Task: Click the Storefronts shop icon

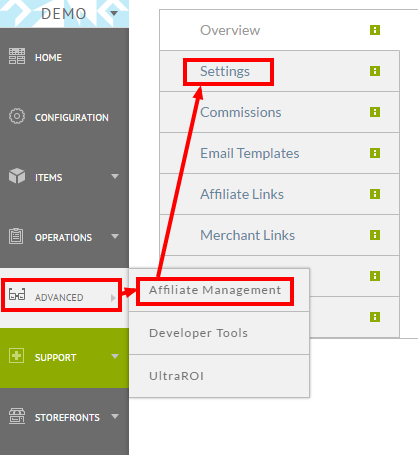Action: coord(17,416)
